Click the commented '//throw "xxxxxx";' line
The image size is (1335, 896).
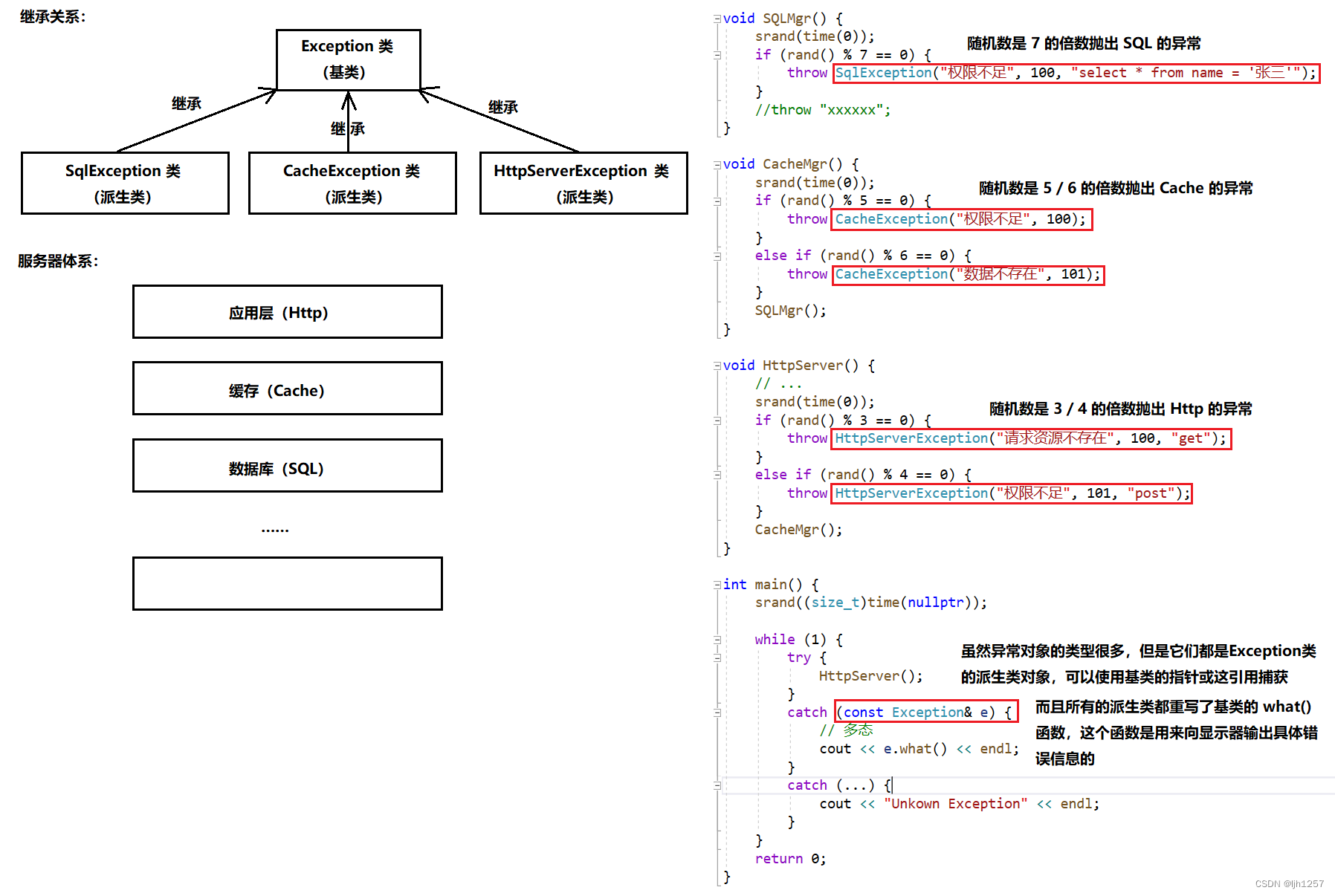(x=822, y=110)
